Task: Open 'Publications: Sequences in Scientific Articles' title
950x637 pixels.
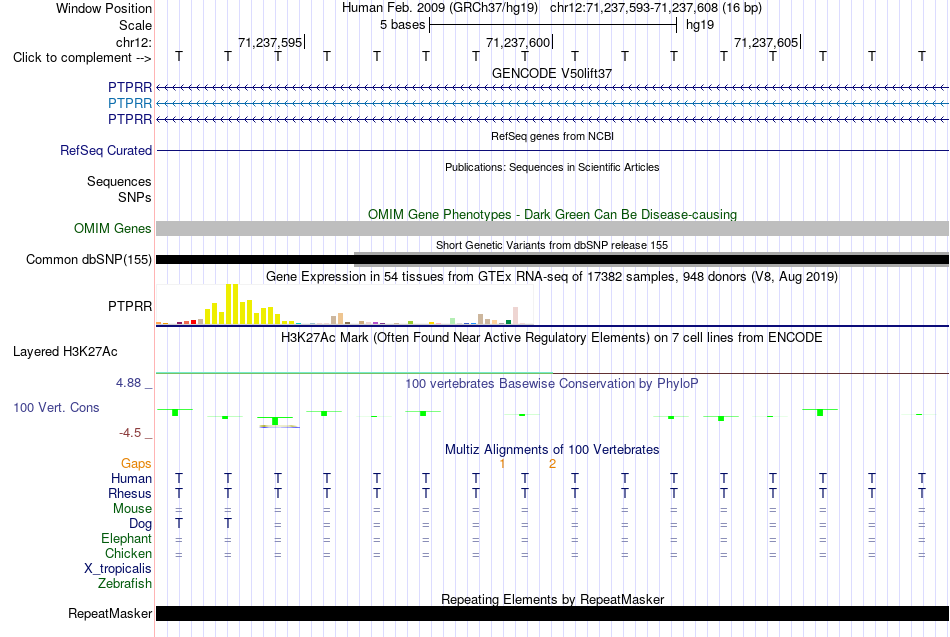Action: coord(552,167)
